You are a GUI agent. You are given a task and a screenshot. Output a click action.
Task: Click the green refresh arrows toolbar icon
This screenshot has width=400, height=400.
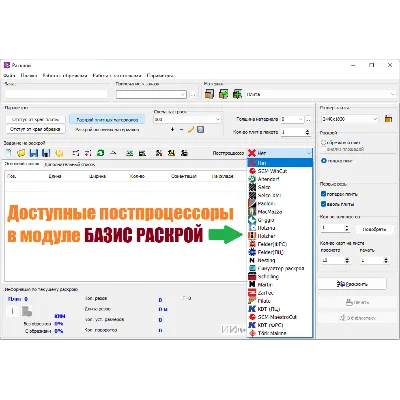pyautogui.click(x=100, y=153)
